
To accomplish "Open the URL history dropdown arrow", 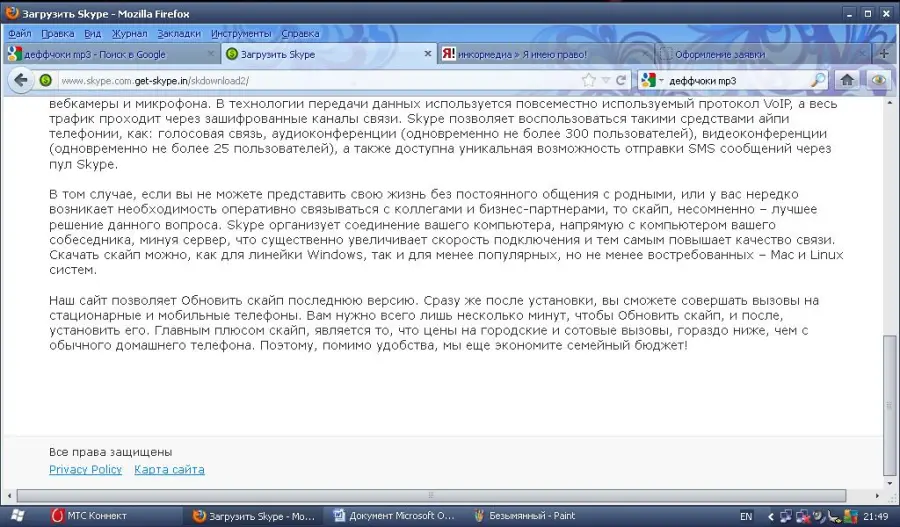I will pyautogui.click(x=605, y=80).
